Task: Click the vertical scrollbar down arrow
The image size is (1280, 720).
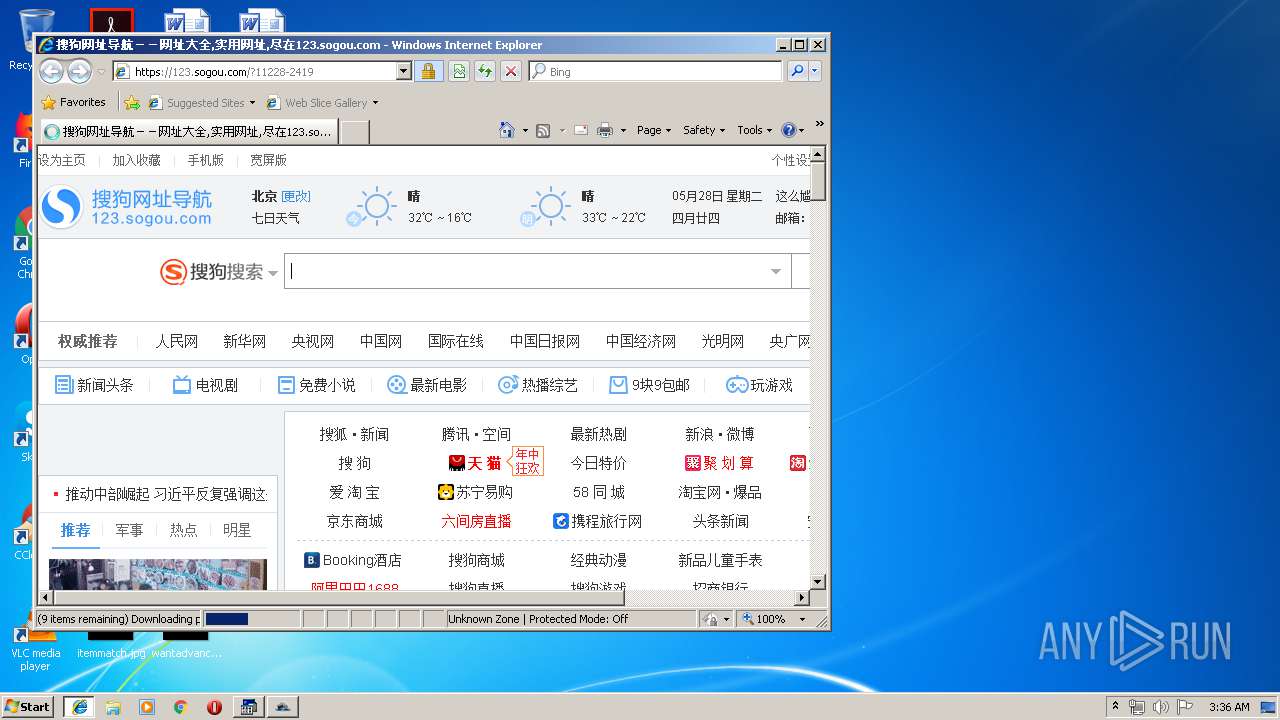Action: pyautogui.click(x=817, y=581)
